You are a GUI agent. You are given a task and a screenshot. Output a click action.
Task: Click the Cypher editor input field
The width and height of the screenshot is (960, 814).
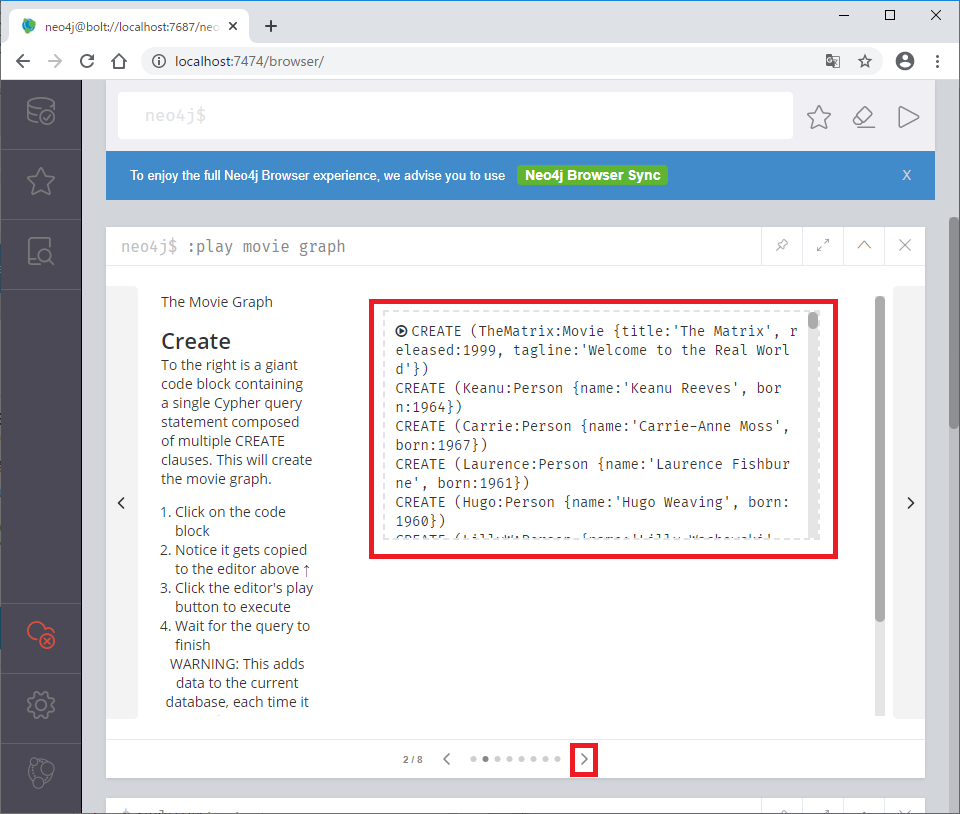455,116
